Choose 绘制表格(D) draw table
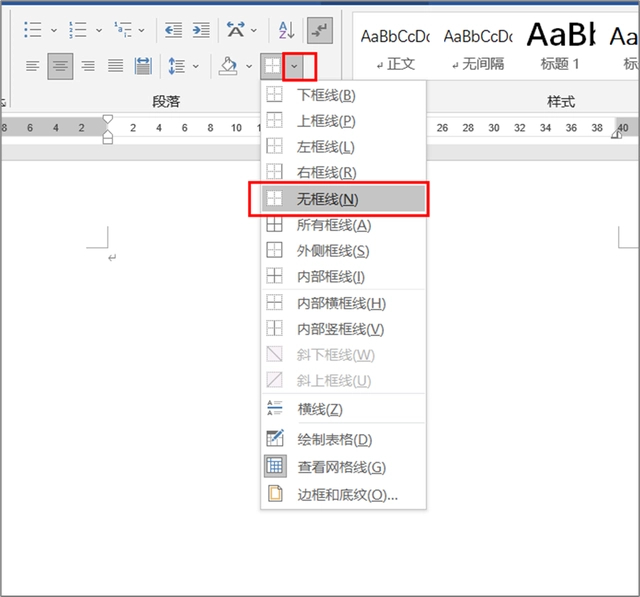The image size is (640, 597). [x=343, y=439]
